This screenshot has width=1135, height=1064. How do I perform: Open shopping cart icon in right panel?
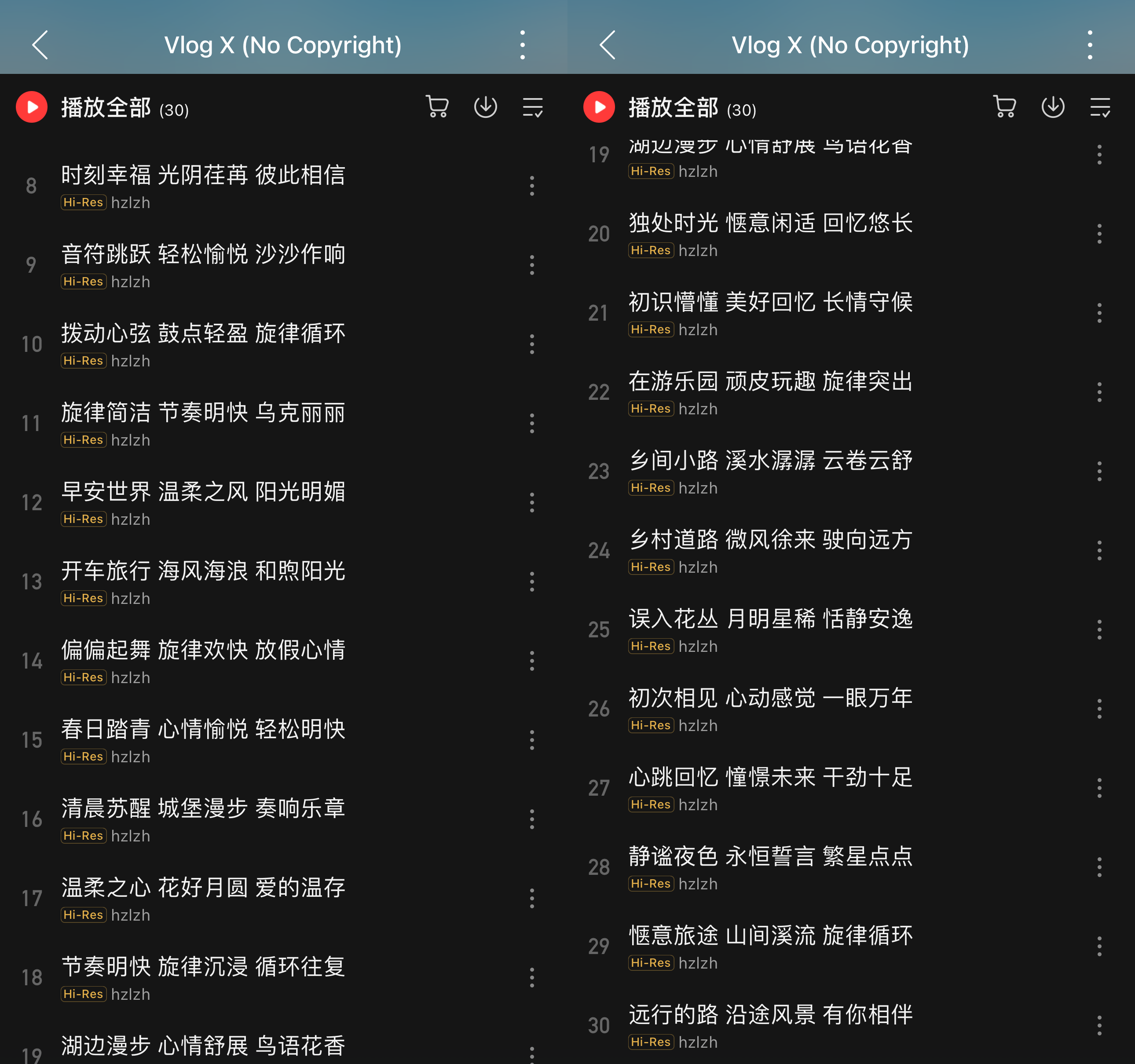pyautogui.click(x=1005, y=107)
